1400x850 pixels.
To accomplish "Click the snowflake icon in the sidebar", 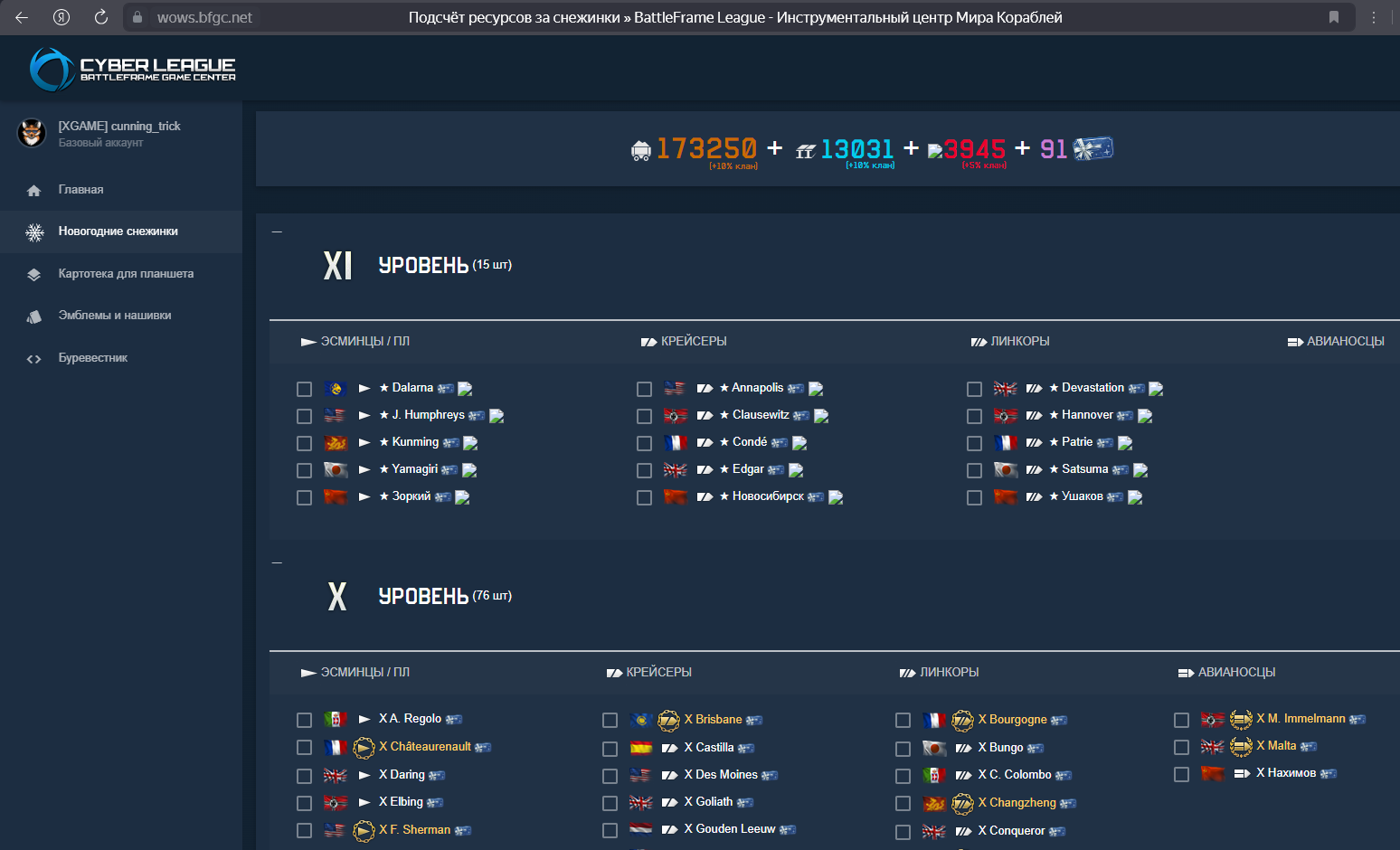I will pos(34,232).
